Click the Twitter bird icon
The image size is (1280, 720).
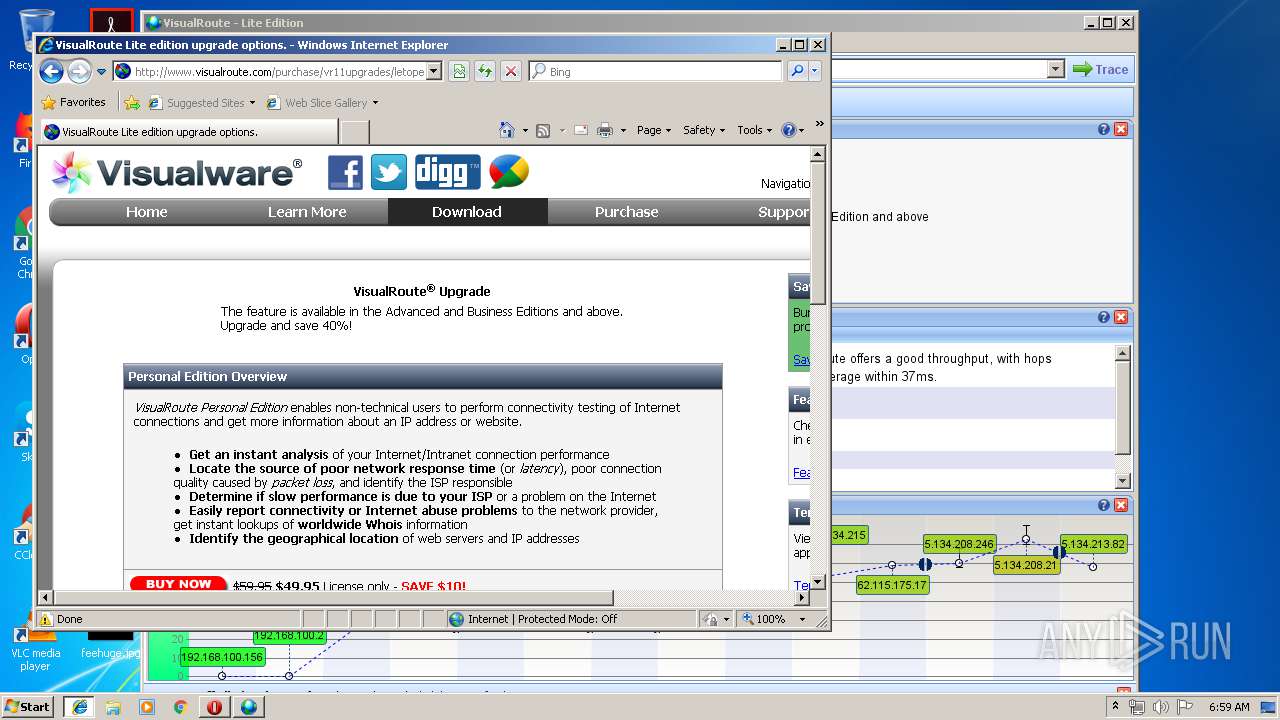point(389,172)
